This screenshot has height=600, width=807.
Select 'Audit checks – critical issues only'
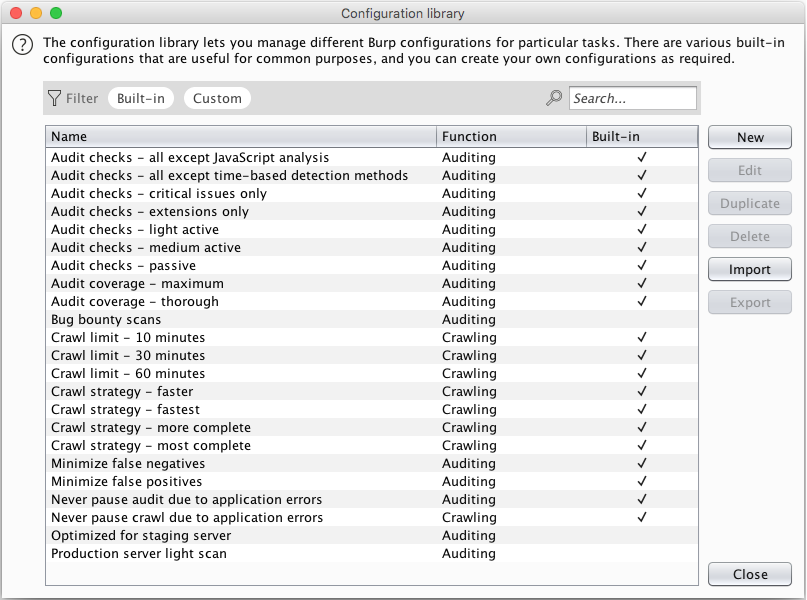point(372,193)
